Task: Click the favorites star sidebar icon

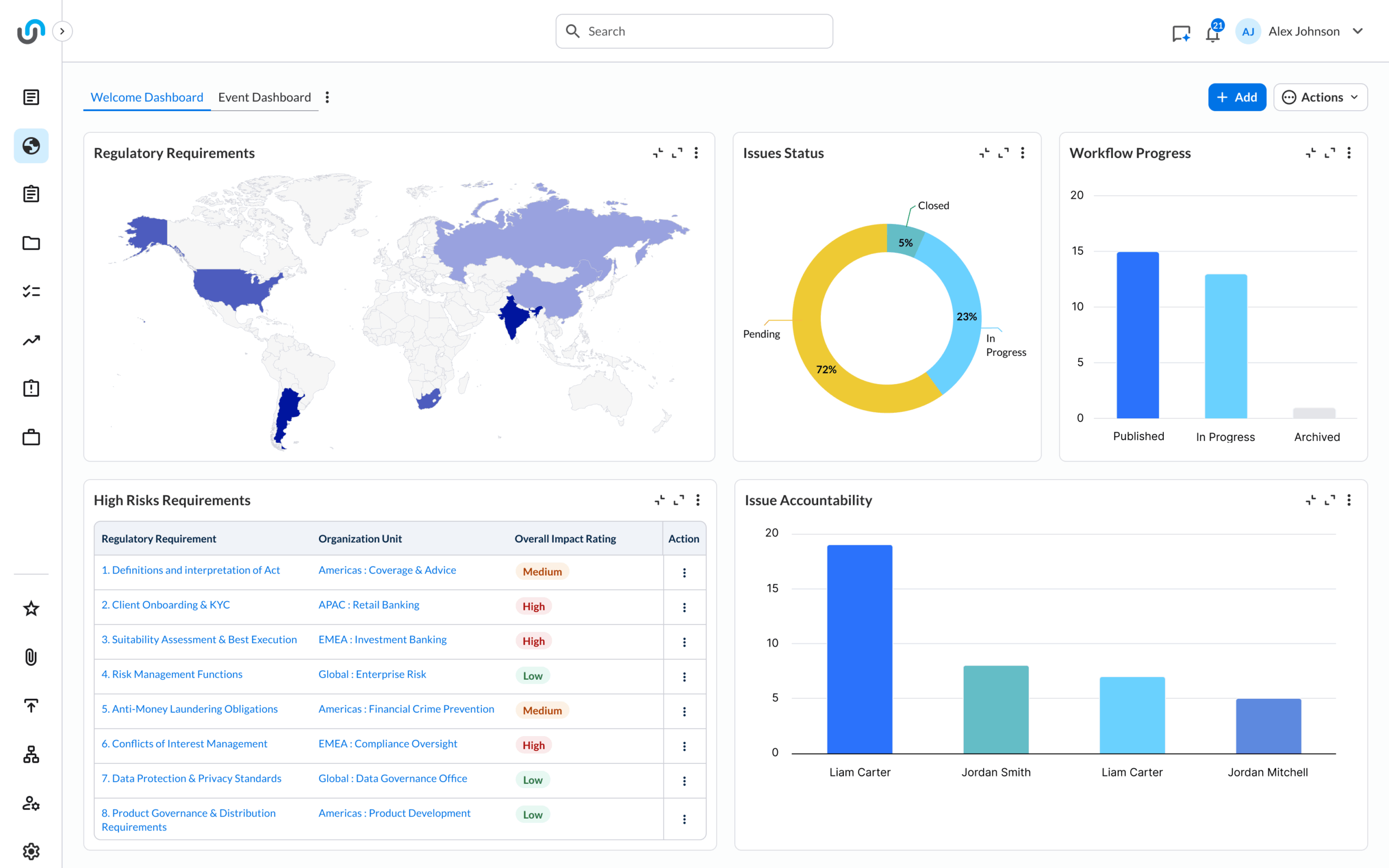Action: pos(31,609)
